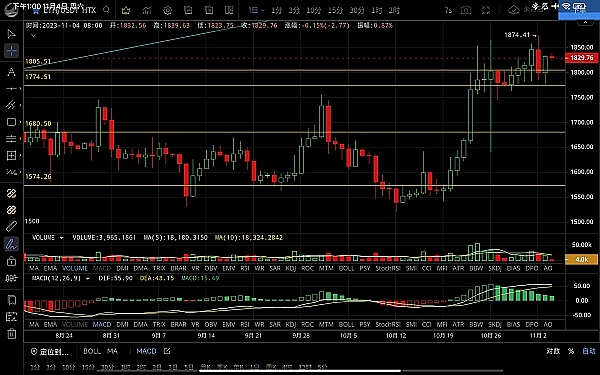Choose the rectangle drawing tool

[x=11, y=122]
